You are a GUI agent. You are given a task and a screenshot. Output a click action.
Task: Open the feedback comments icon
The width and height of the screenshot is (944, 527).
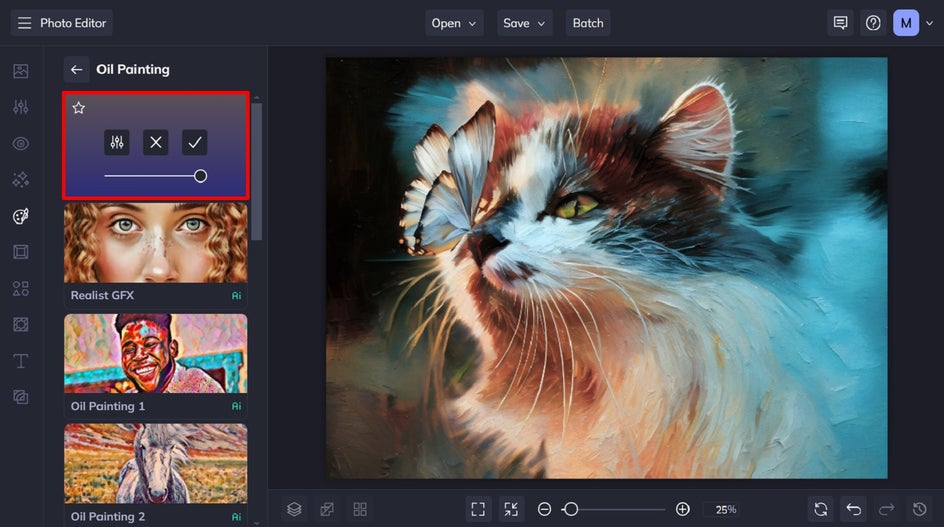[x=840, y=23]
